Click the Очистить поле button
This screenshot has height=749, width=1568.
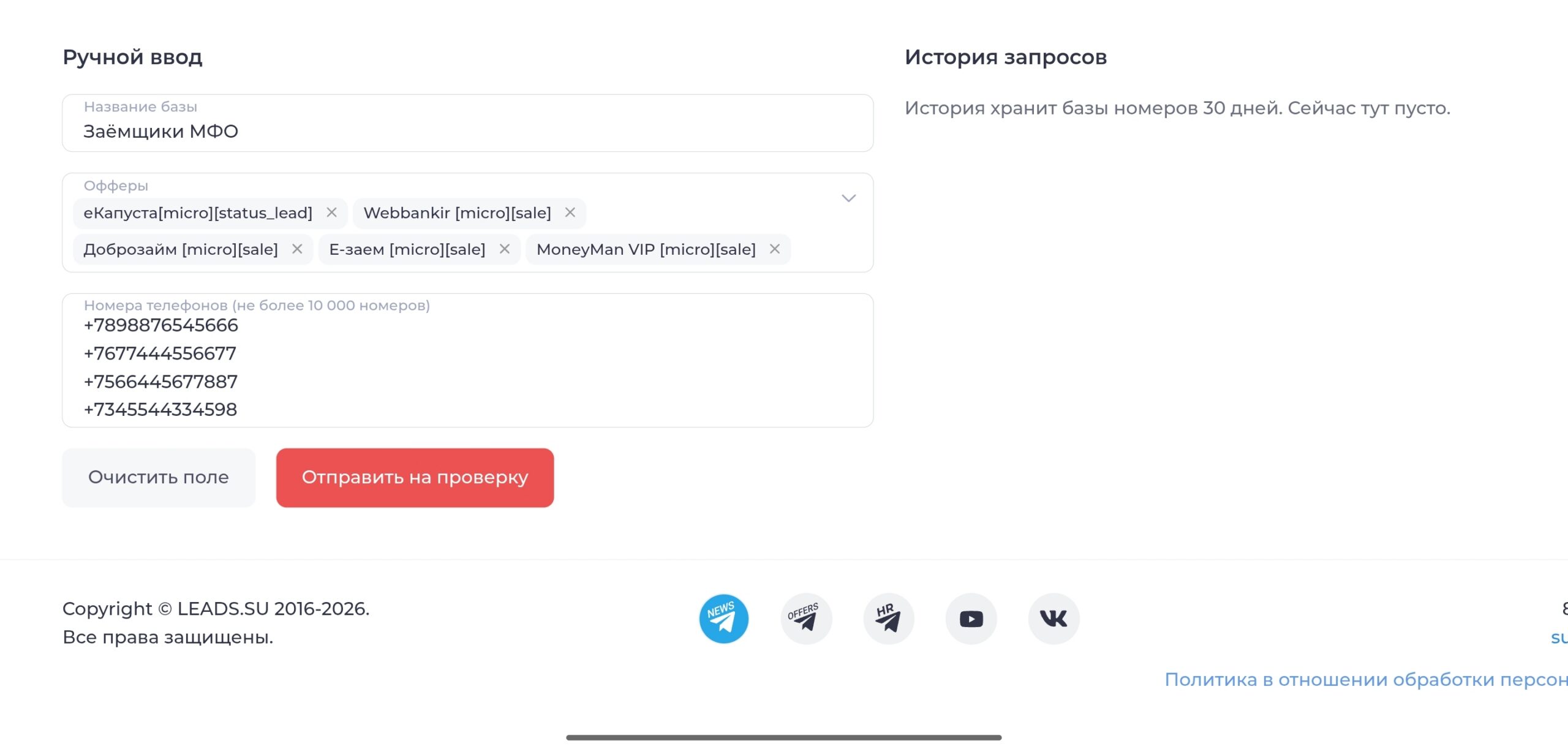point(159,477)
